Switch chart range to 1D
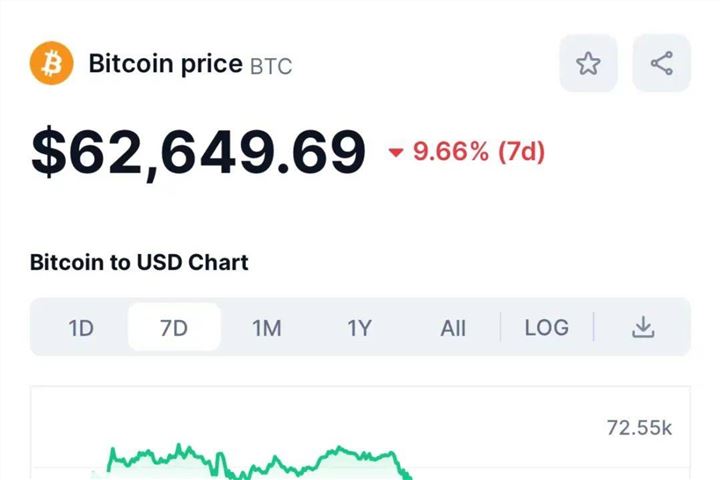The image size is (720, 480). [x=81, y=328]
